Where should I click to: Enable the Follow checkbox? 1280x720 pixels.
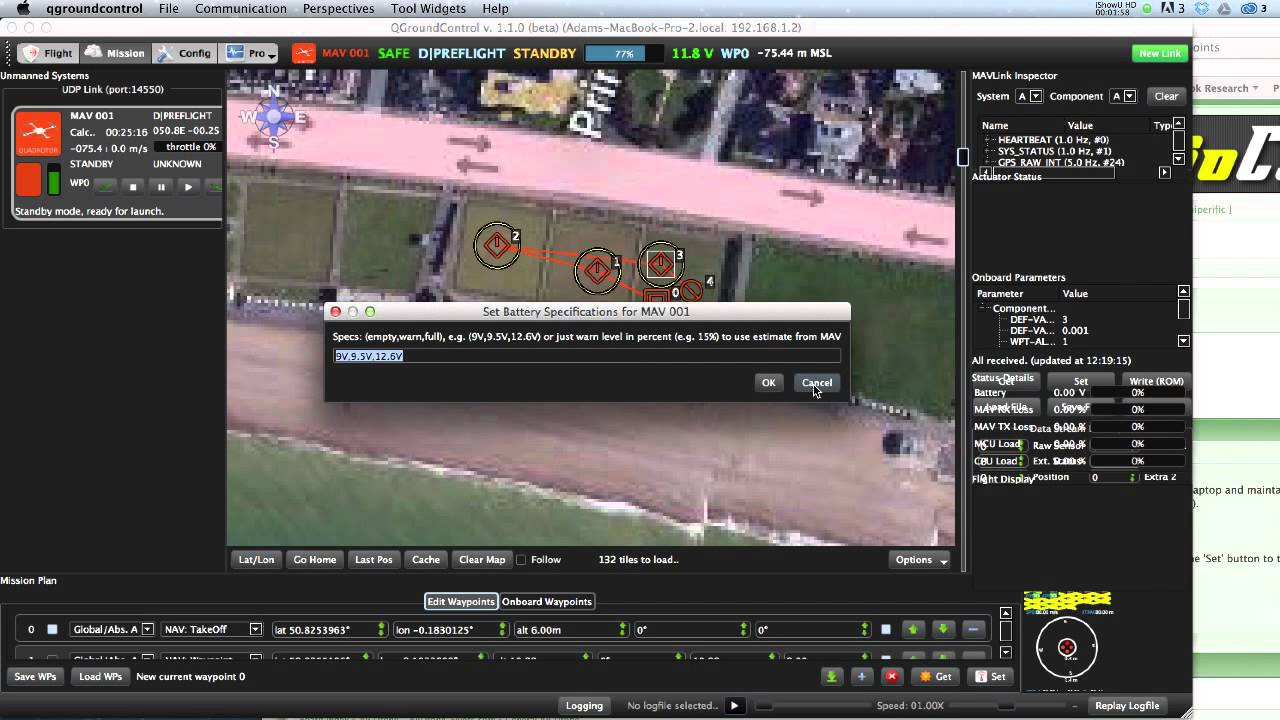(521, 560)
